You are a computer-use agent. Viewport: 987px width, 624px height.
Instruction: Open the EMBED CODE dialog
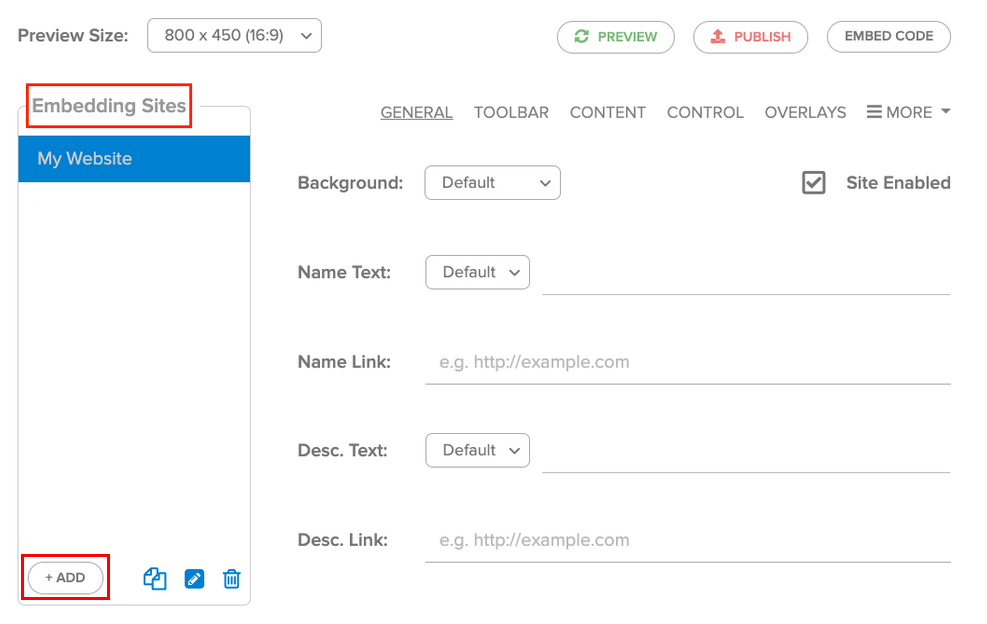click(x=888, y=36)
